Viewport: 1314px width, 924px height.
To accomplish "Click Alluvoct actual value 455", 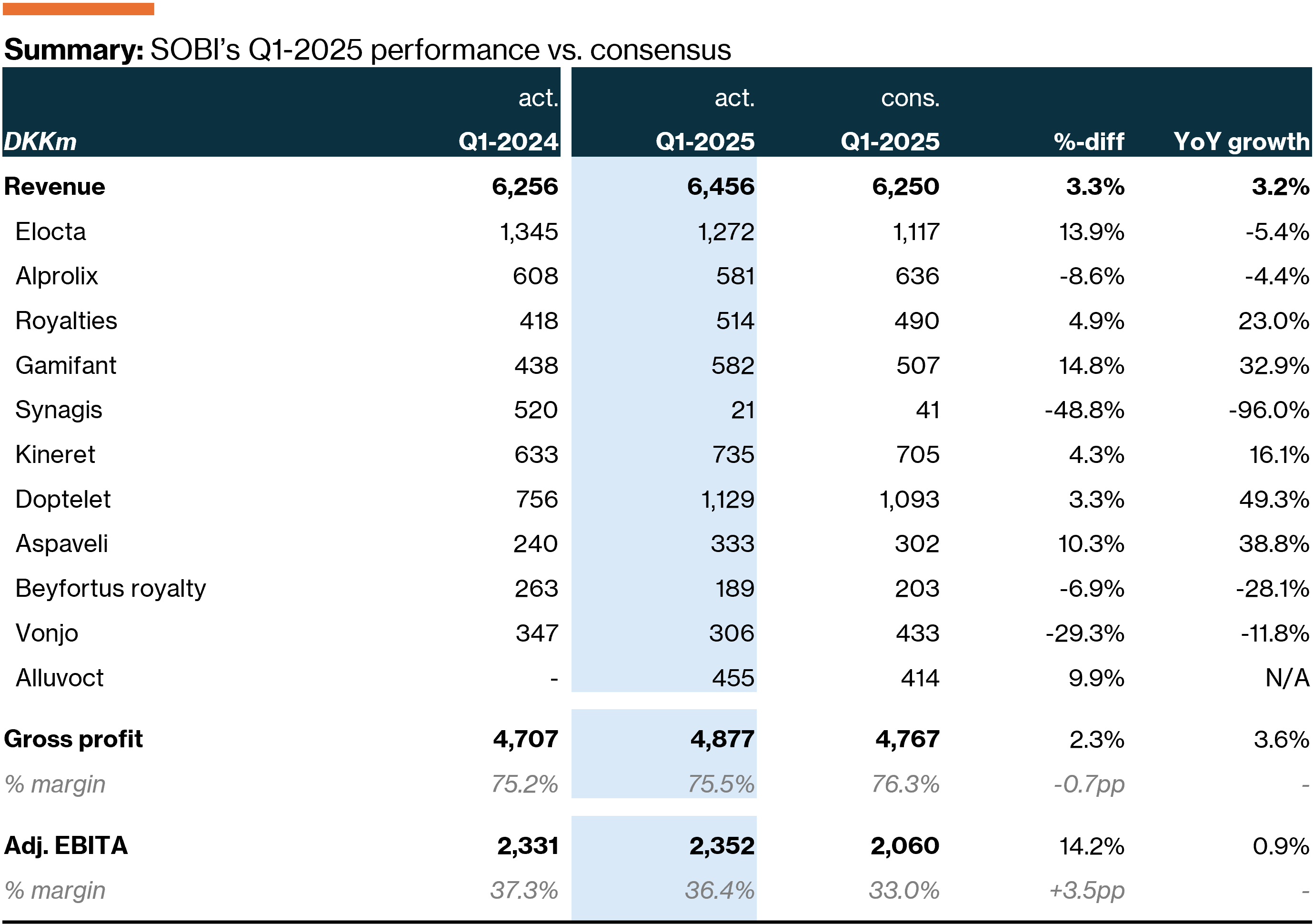I will coord(733,678).
